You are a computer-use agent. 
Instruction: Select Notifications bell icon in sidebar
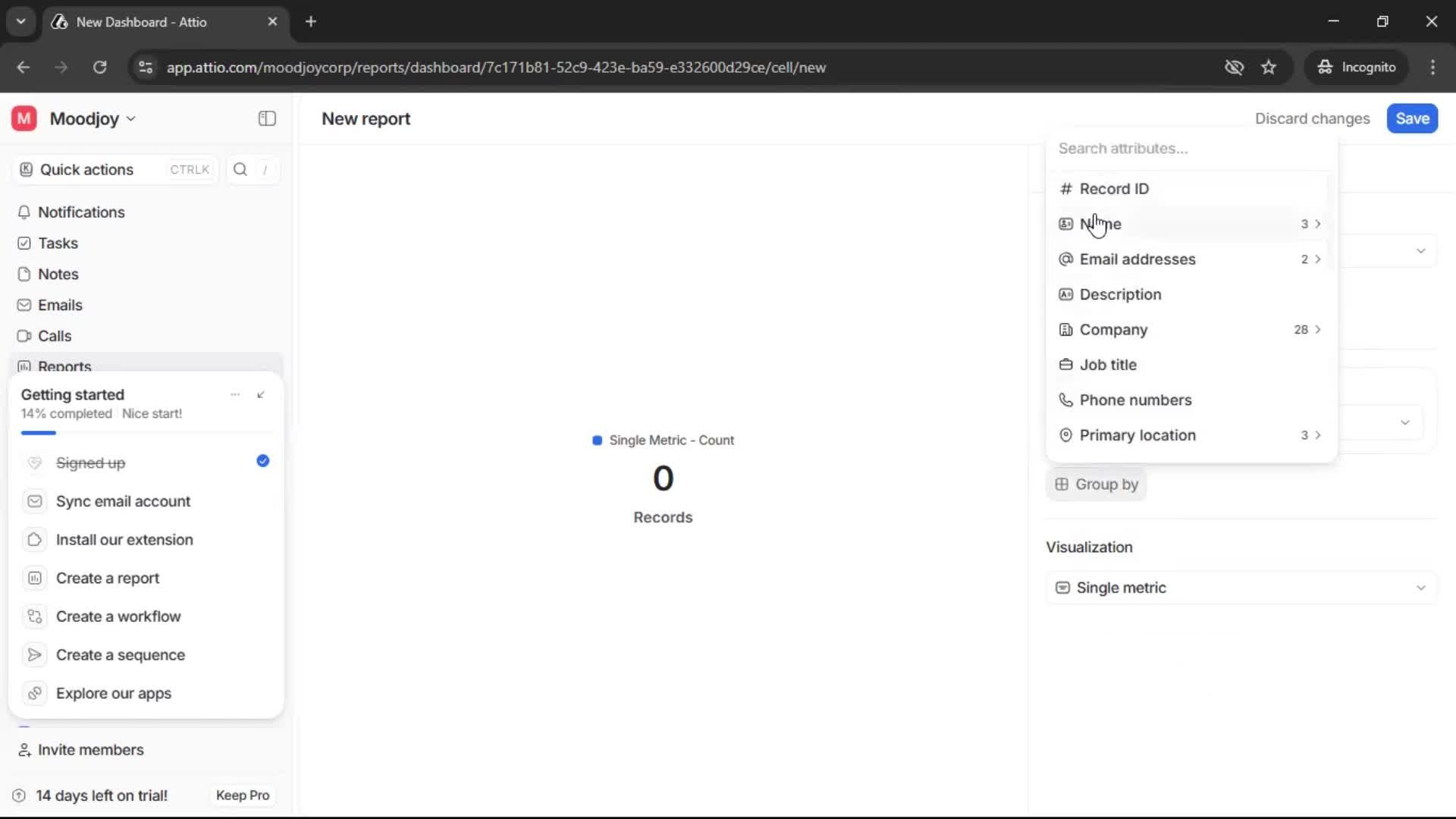24,212
